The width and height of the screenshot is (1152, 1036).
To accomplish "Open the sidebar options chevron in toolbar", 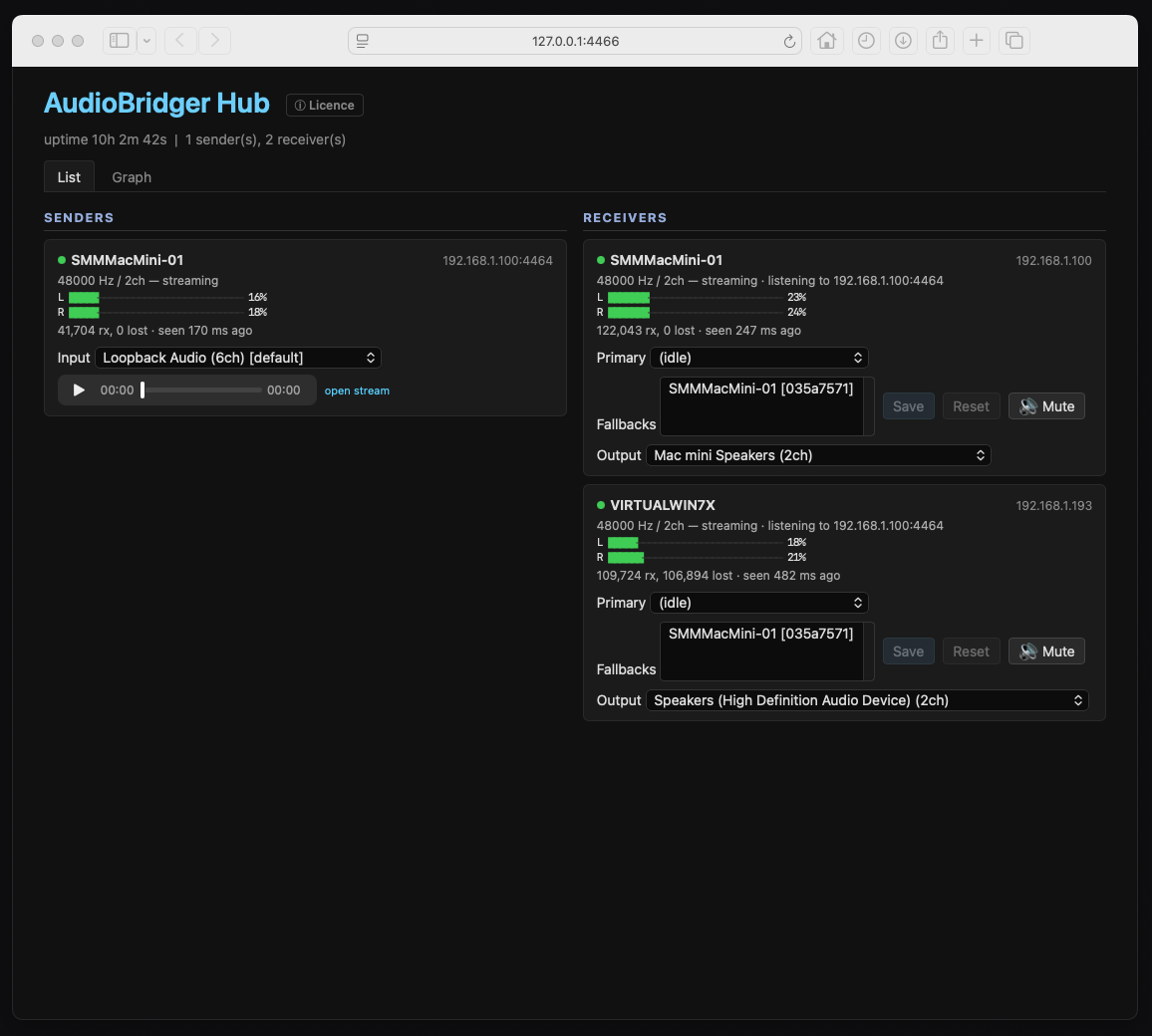I will point(146,41).
